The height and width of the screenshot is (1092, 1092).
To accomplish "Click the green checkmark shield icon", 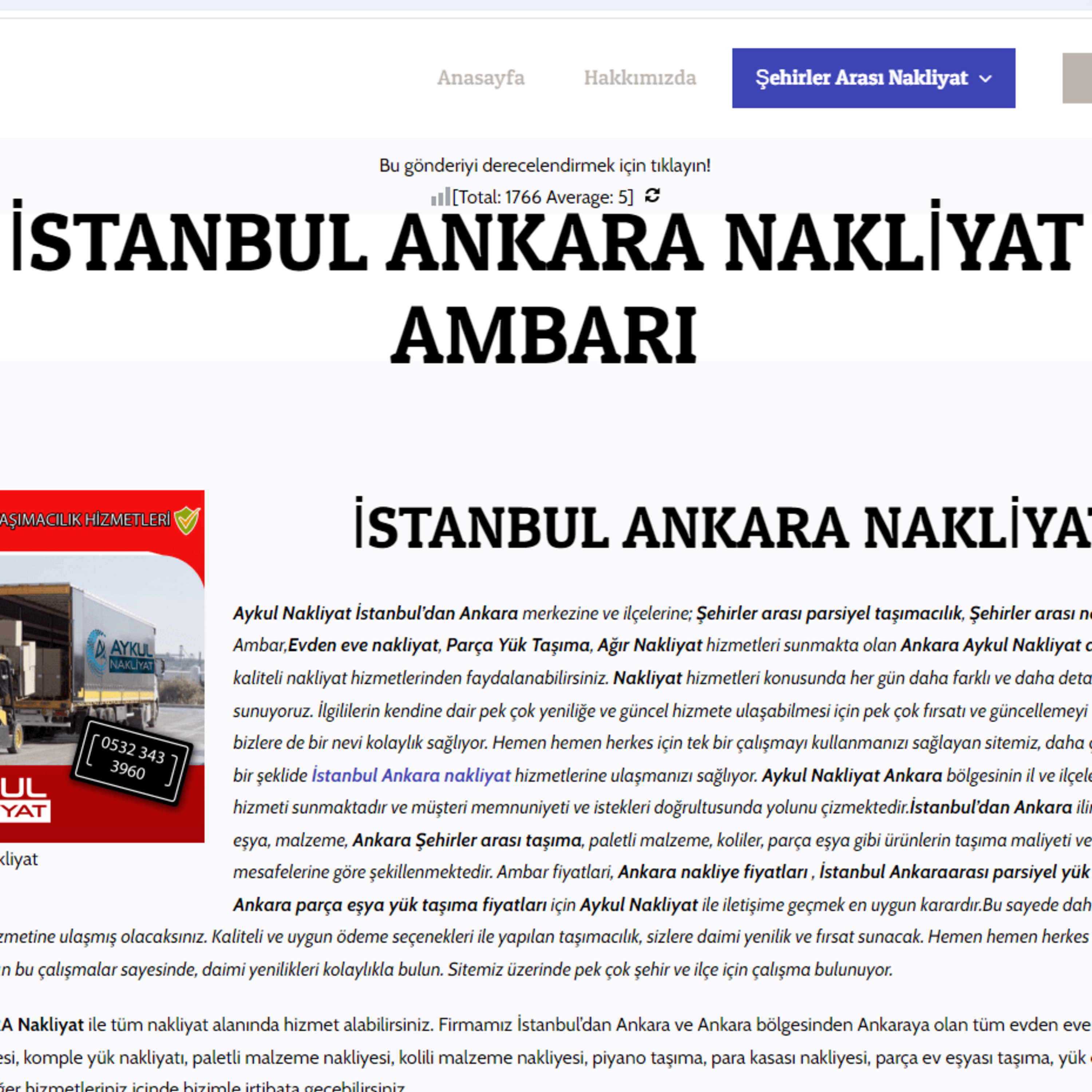I will point(186,520).
